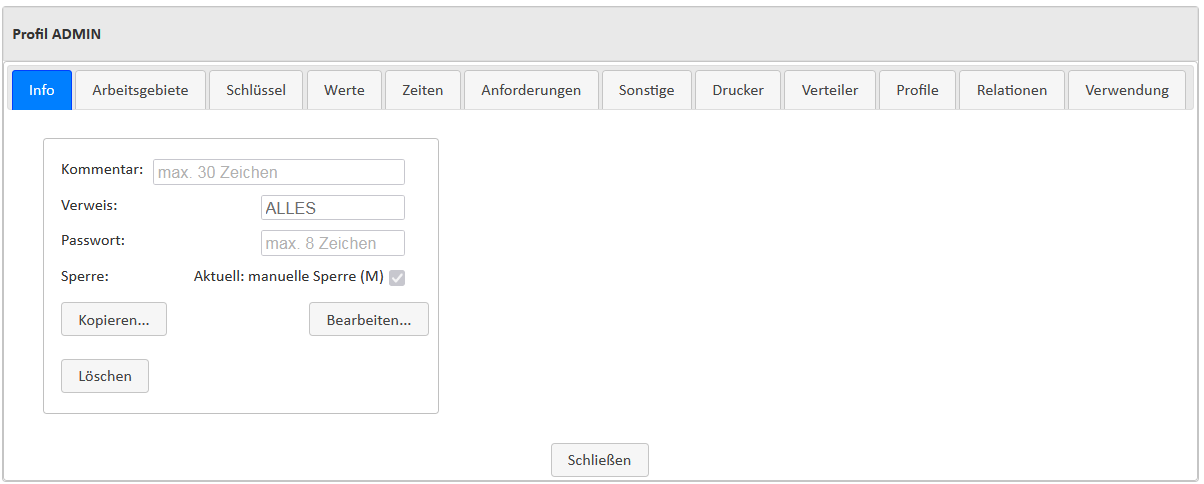Focus the Verweis field containing ALLES

pos(332,208)
